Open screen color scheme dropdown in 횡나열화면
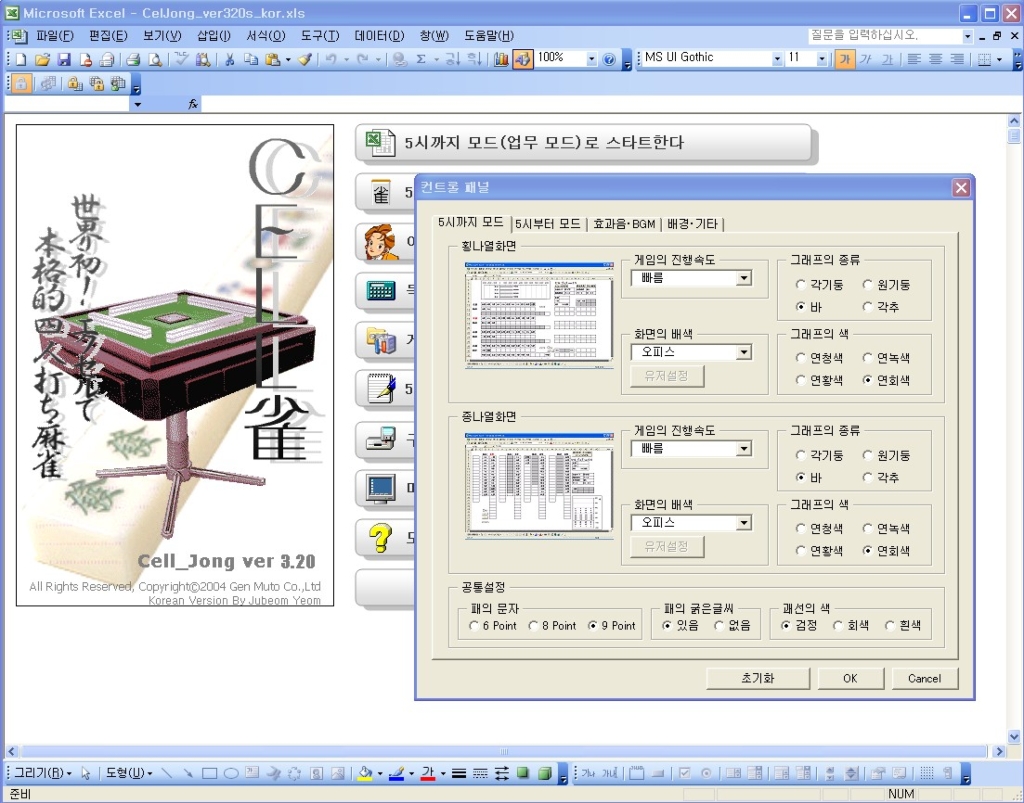 click(743, 353)
